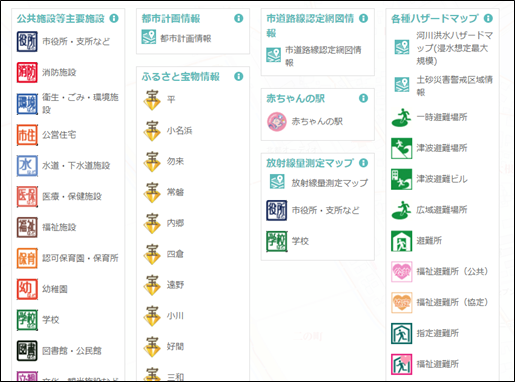The height and width of the screenshot is (382, 515).
Task: Choose the 公営住宅 housing icon
Action: (x=27, y=135)
